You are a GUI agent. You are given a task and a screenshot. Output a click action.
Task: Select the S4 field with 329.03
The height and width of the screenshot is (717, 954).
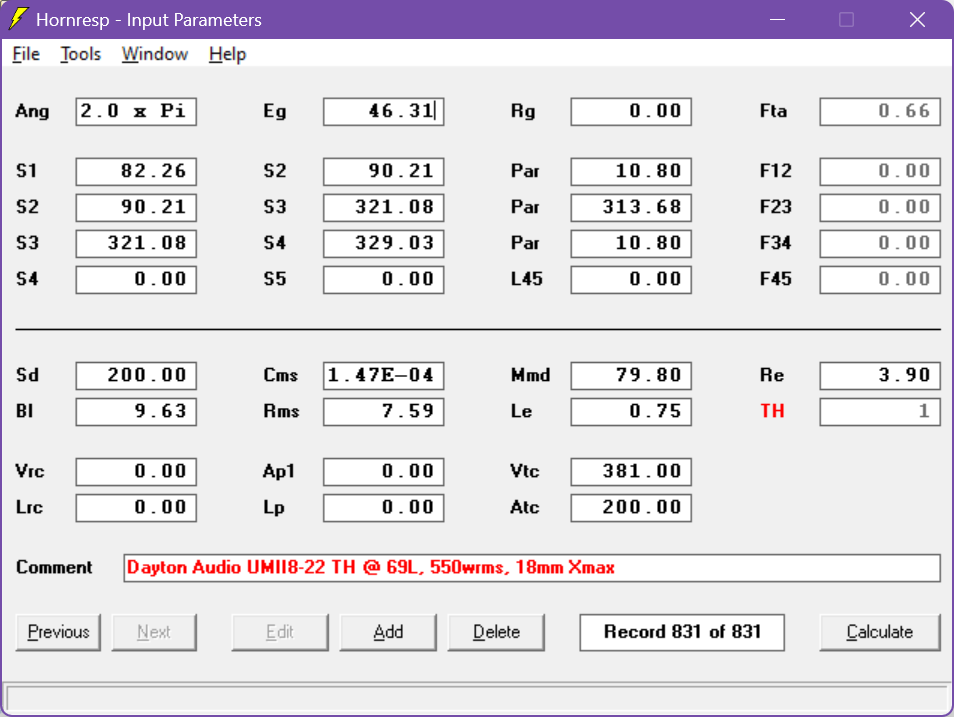pyautogui.click(x=384, y=243)
